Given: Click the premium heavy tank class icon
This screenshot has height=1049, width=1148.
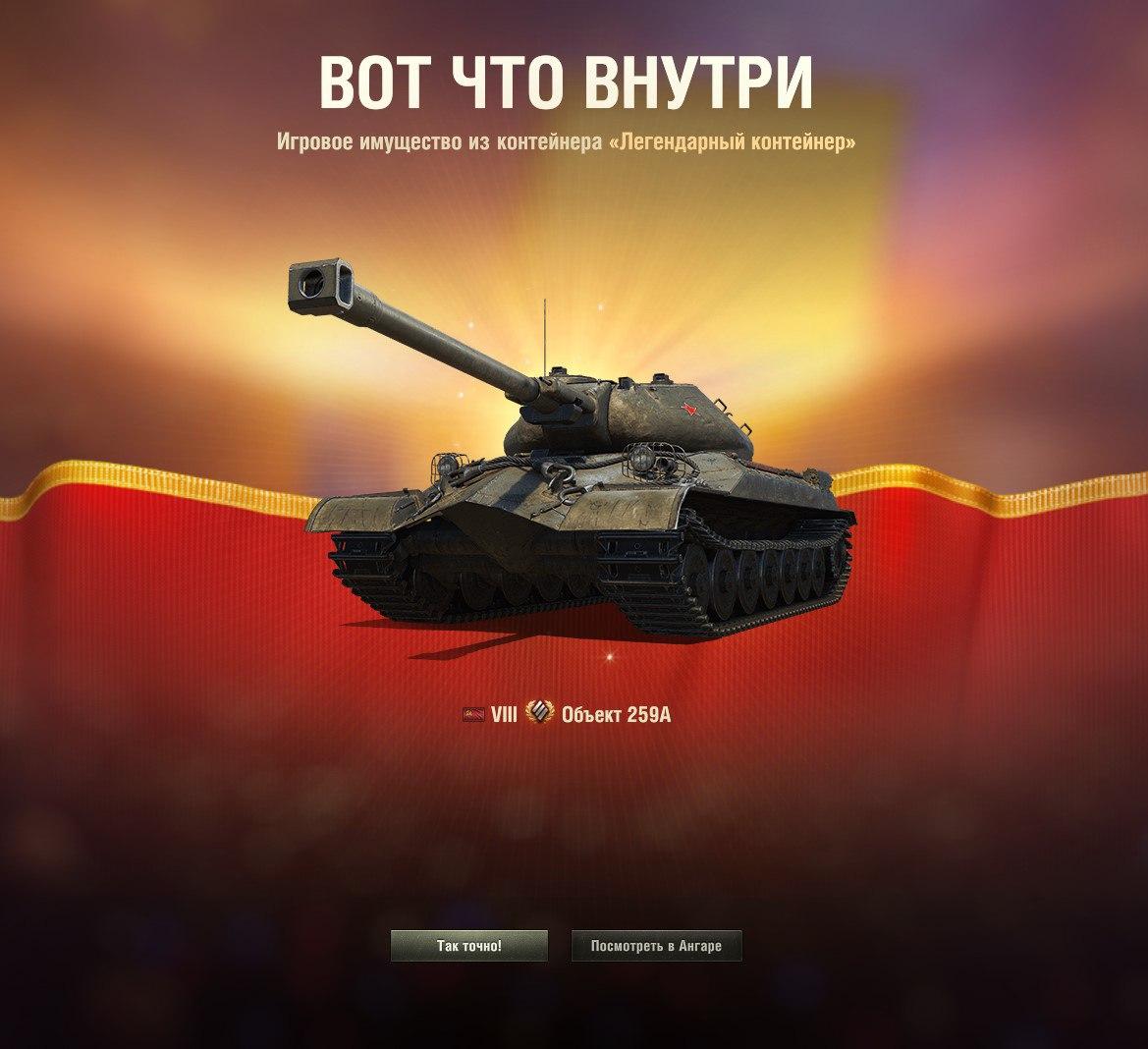Looking at the screenshot, I should (539, 713).
